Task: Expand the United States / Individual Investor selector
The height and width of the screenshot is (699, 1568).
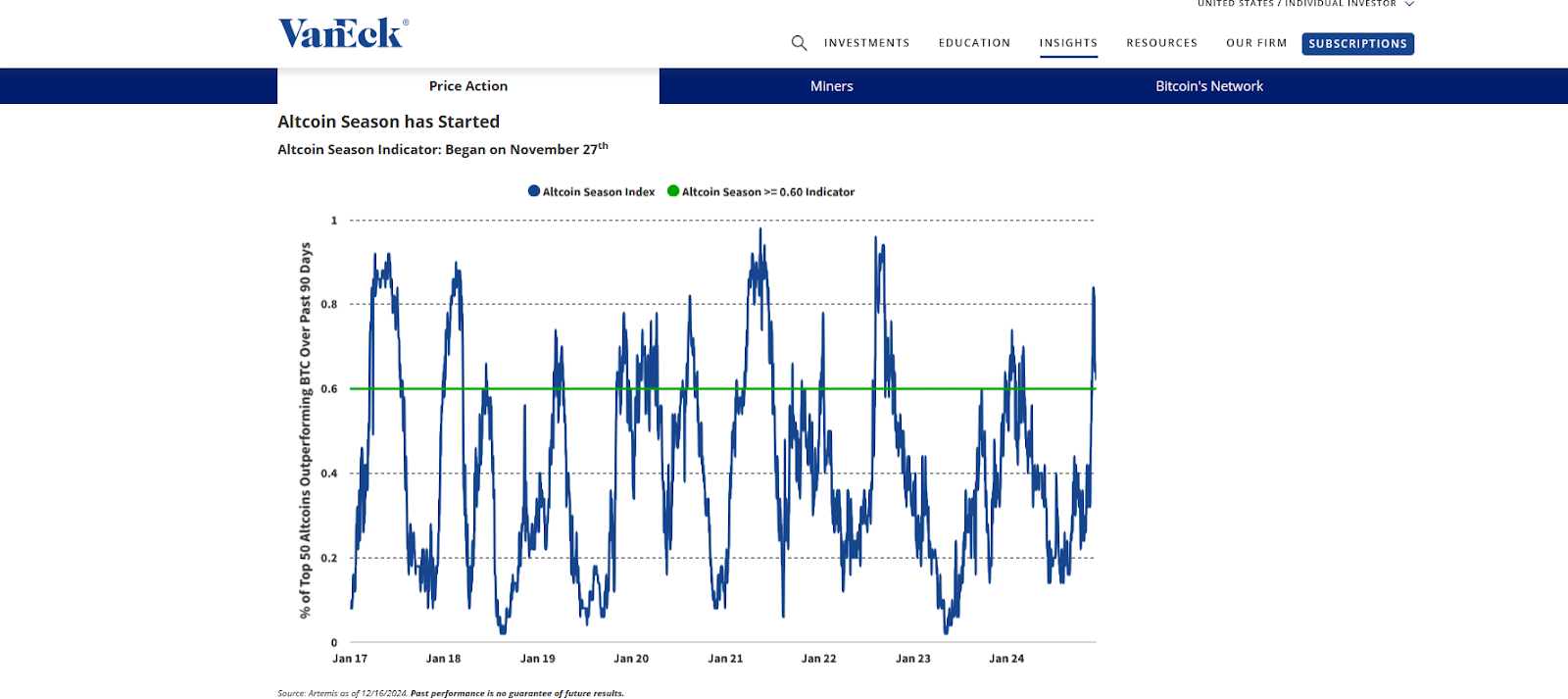Action: click(1305, 4)
